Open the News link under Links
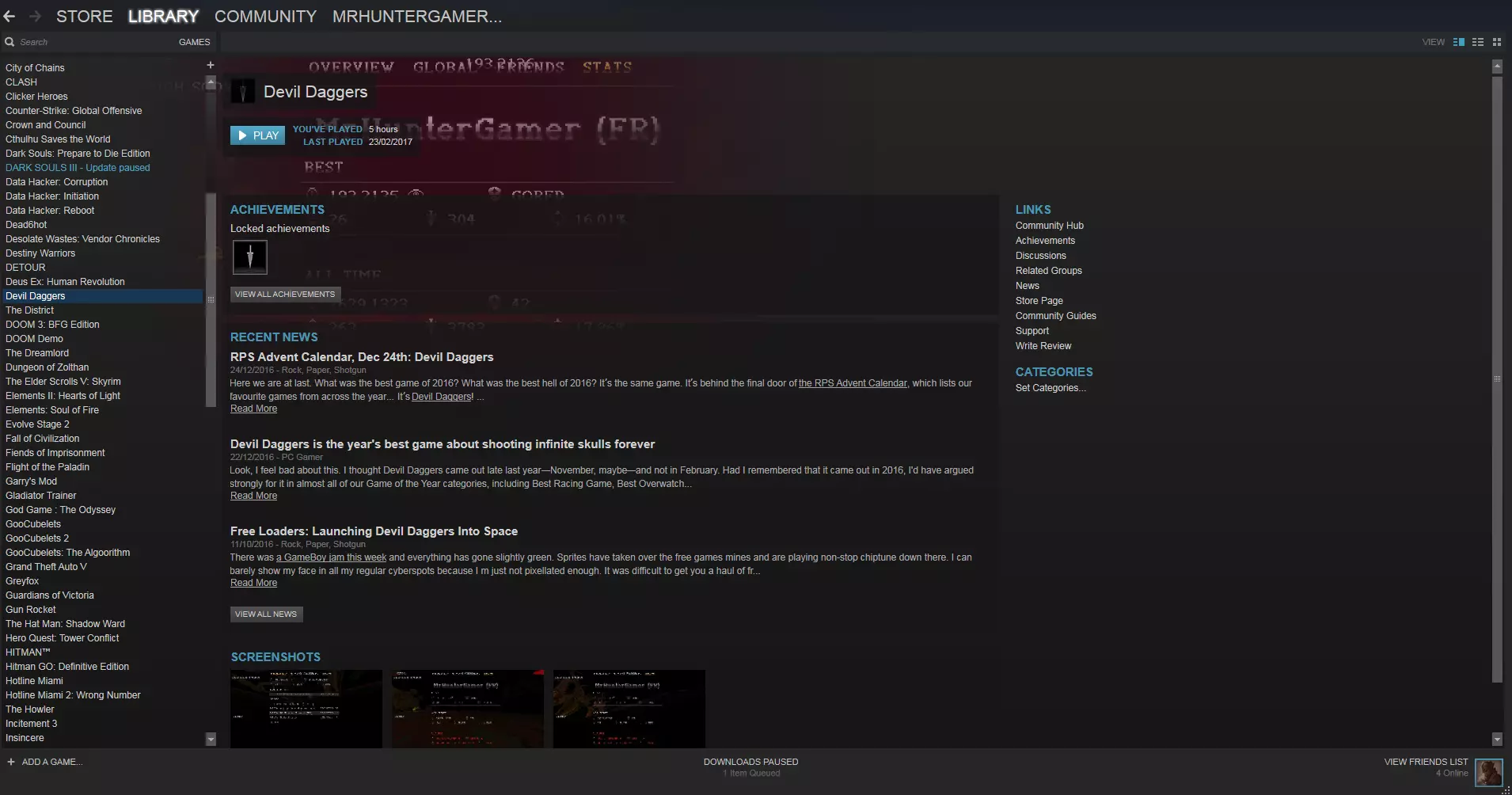Image resolution: width=1512 pixels, height=795 pixels. point(1028,286)
